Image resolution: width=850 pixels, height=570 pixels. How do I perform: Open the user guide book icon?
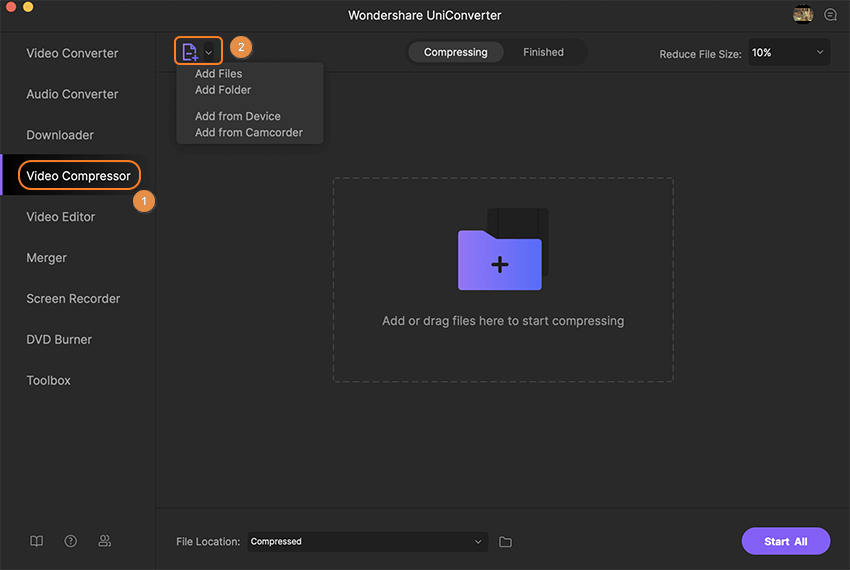click(x=37, y=541)
